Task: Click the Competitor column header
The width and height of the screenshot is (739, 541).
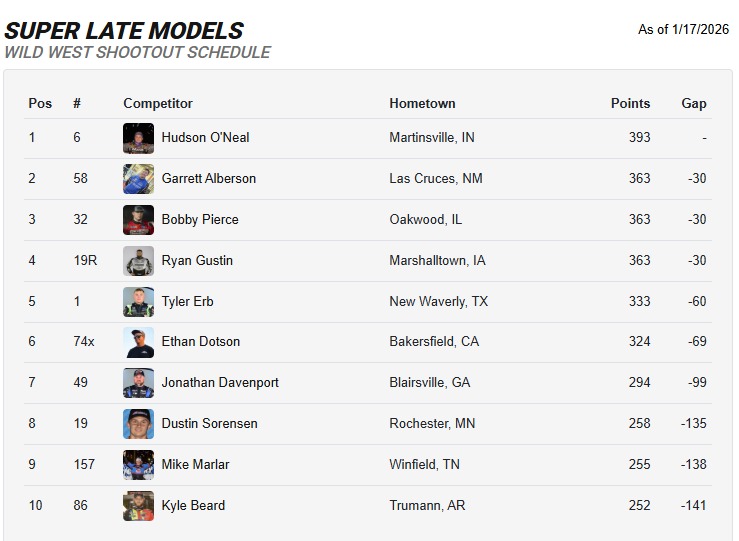Action: [x=158, y=104]
